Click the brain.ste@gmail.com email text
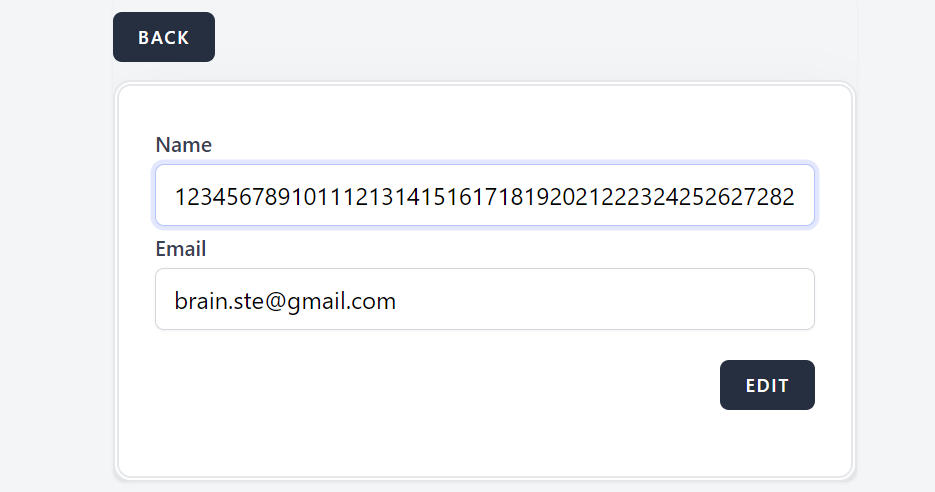This screenshot has width=935, height=492. click(x=285, y=300)
